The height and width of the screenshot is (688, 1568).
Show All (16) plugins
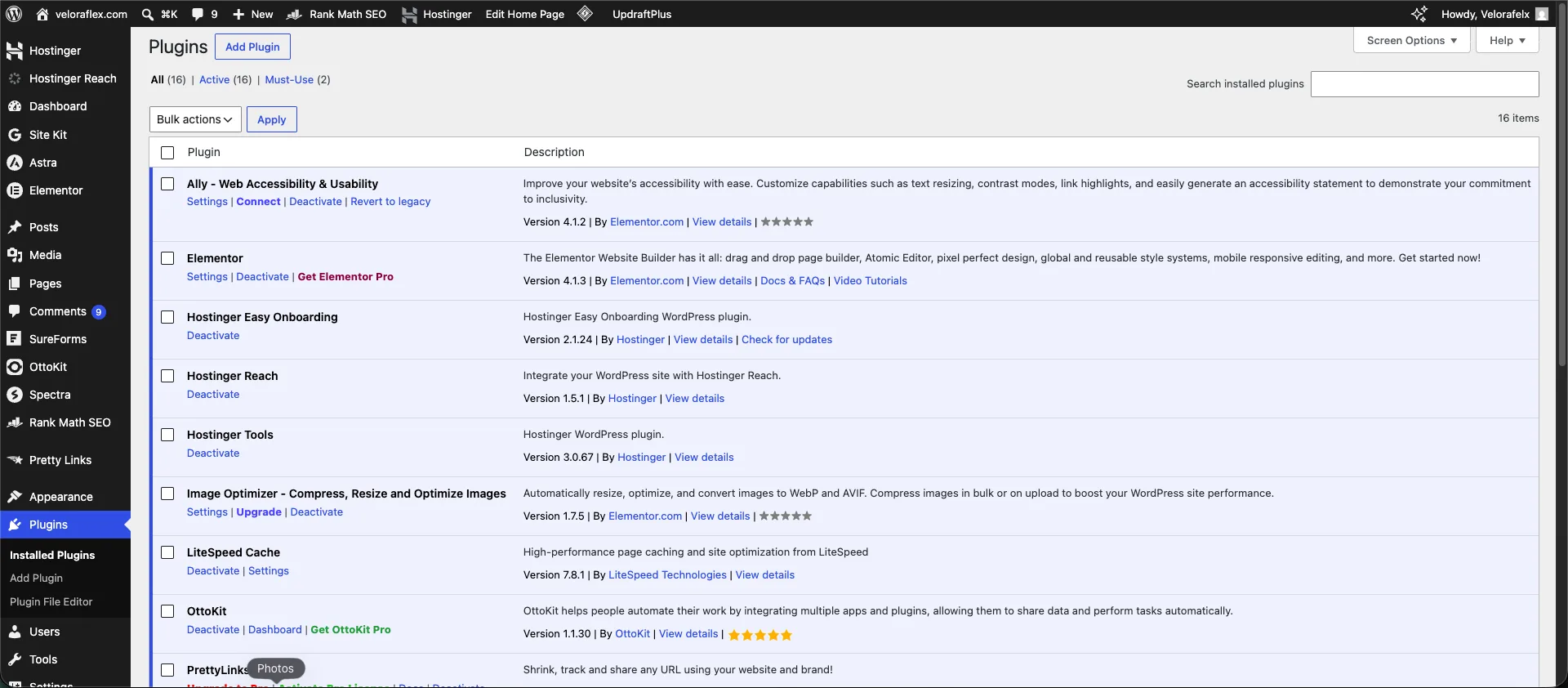(168, 79)
